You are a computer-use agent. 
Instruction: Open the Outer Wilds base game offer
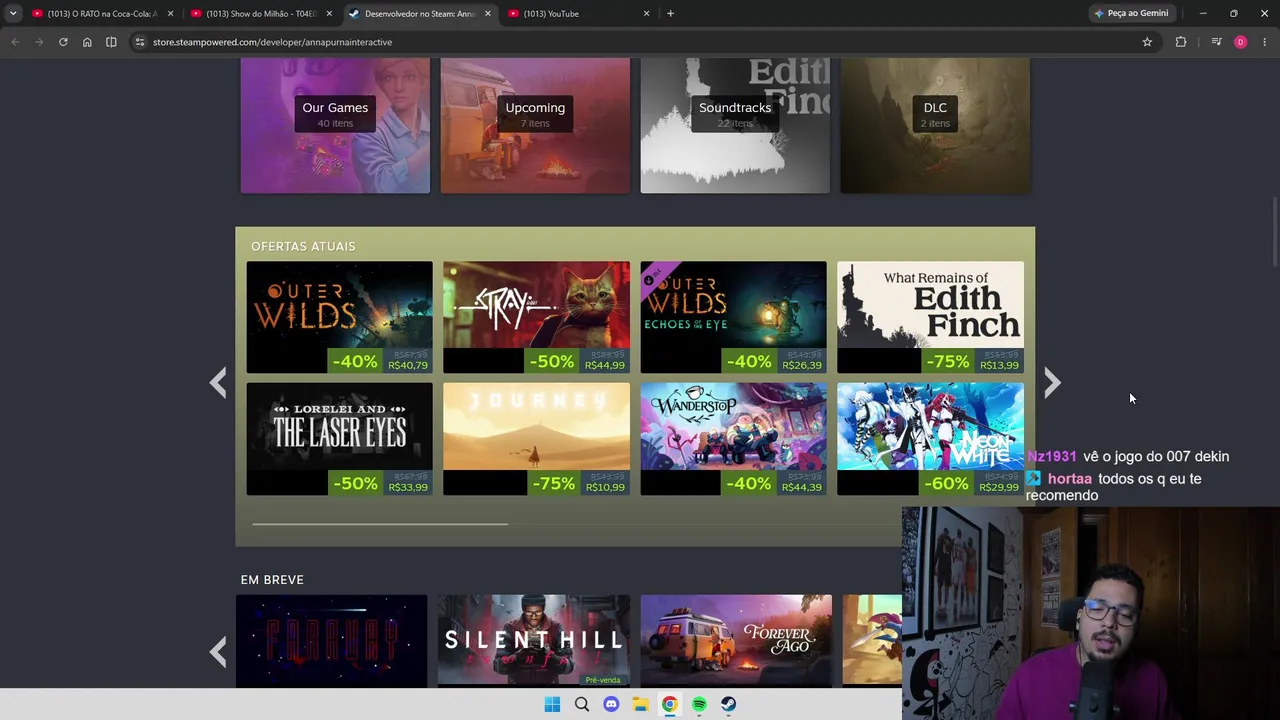(340, 317)
